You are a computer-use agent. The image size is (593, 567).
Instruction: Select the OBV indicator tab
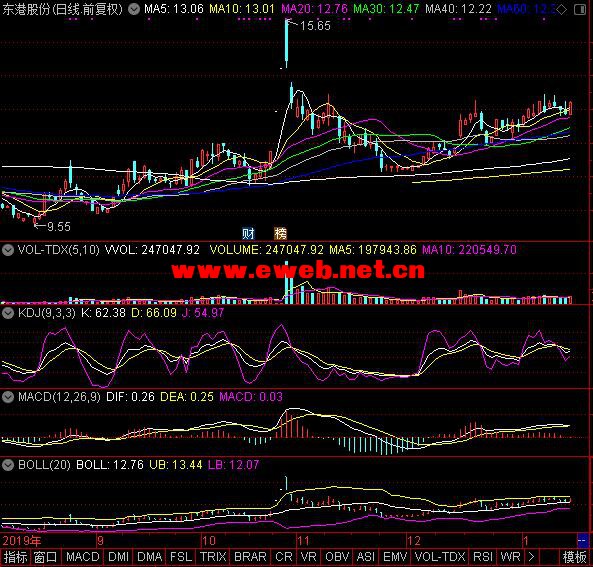[x=337, y=557]
